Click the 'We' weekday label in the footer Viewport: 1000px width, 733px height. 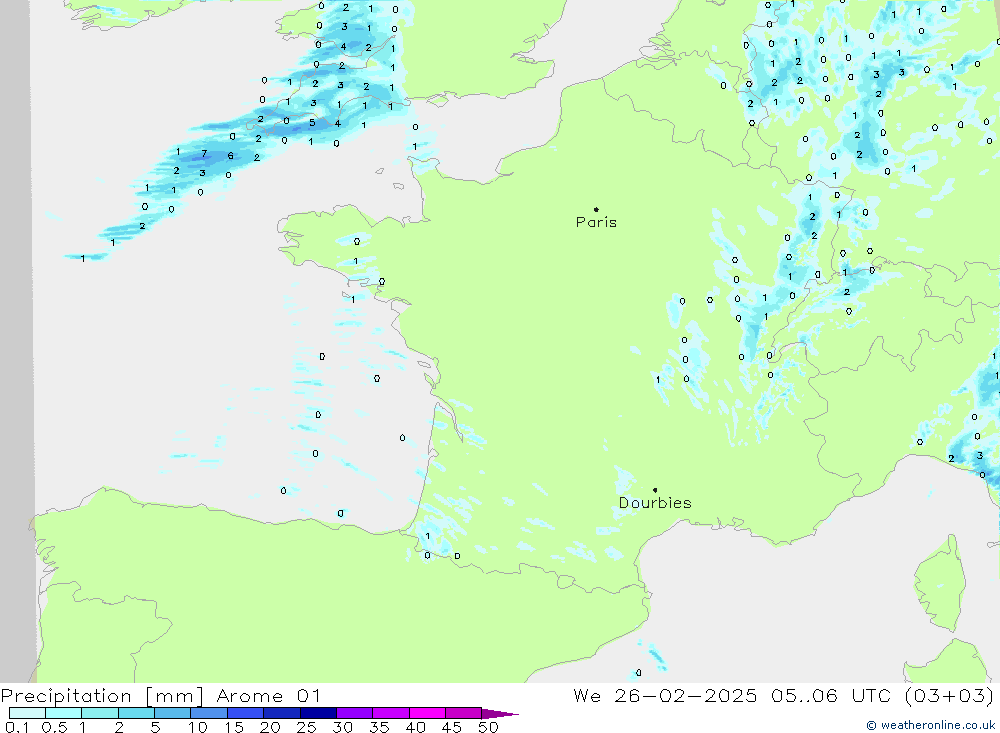587,696
